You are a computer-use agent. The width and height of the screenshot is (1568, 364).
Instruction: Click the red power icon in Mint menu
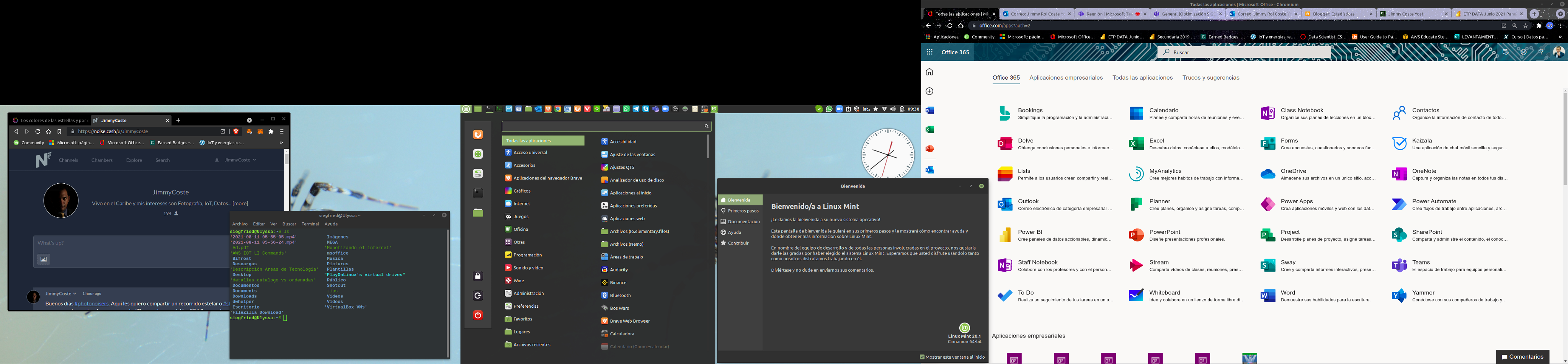click(x=478, y=315)
